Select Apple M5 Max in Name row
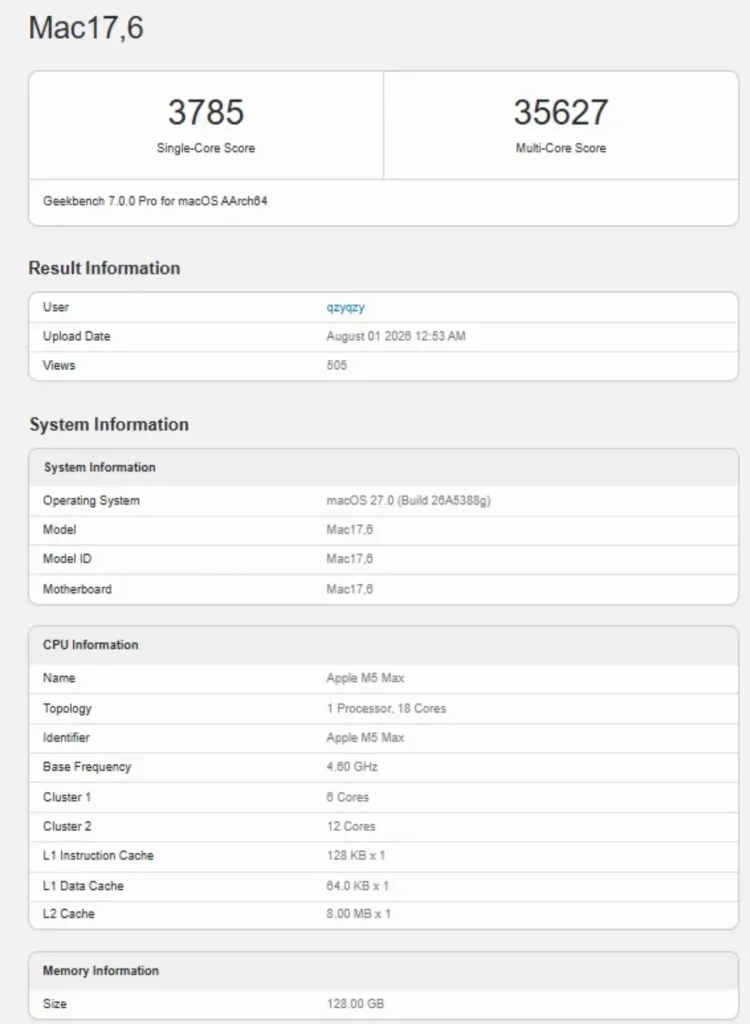The width and height of the screenshot is (750, 1024). point(365,678)
